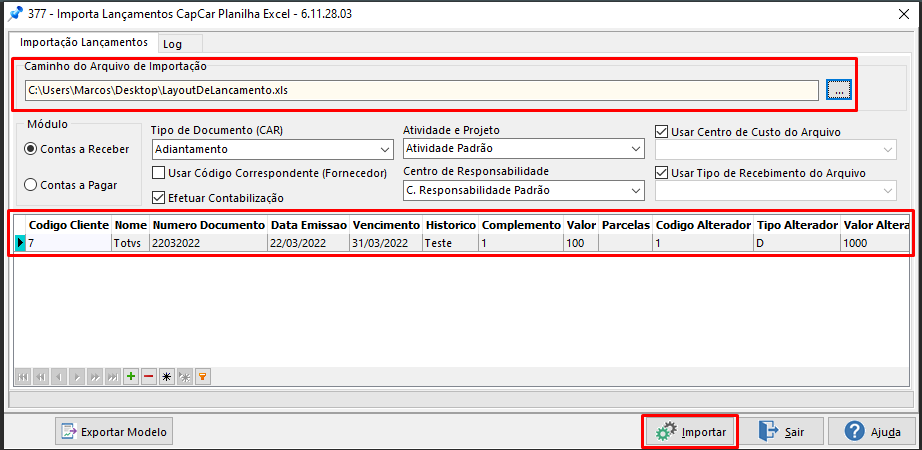The height and width of the screenshot is (450, 922).
Task: Click the Nome column header
Action: [131, 225]
